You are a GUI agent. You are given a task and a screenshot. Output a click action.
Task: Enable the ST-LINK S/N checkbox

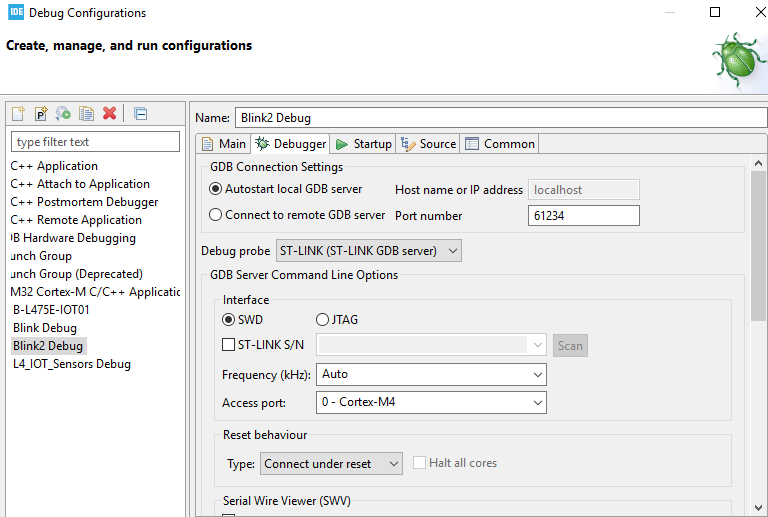click(228, 345)
